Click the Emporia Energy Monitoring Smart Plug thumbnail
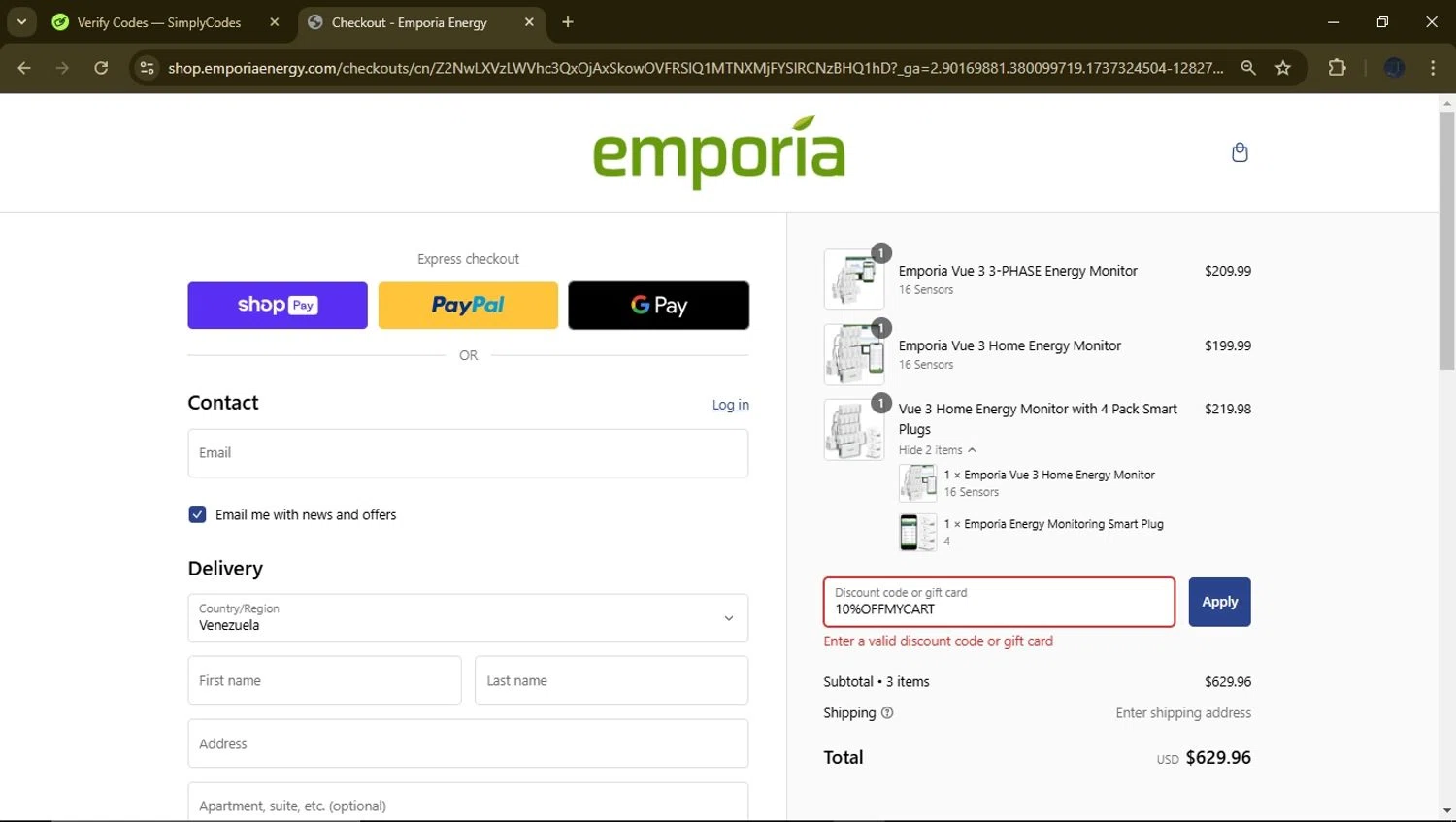The width and height of the screenshot is (1456, 822). [x=917, y=532]
